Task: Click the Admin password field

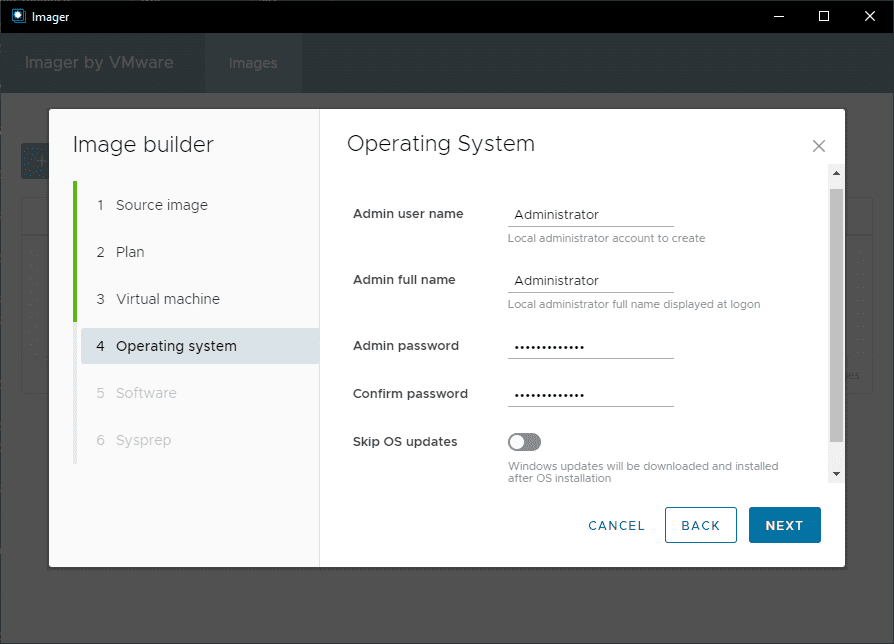Action: tap(590, 346)
